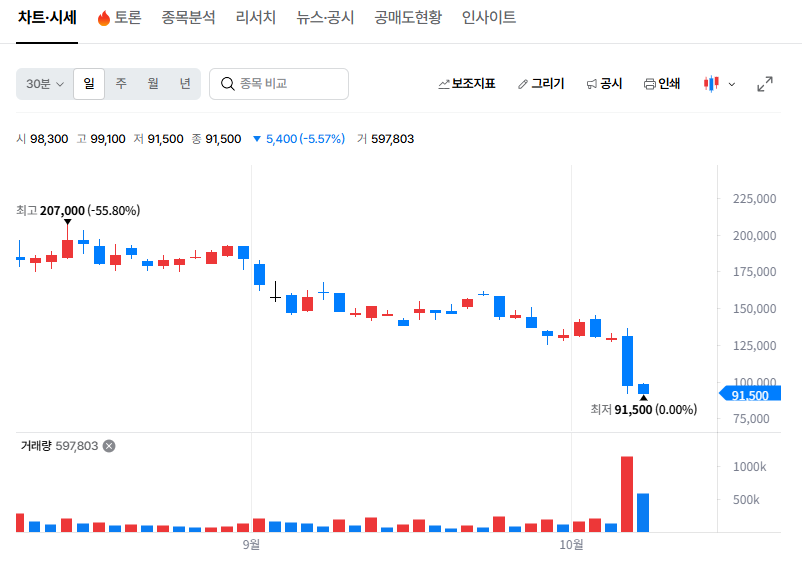The width and height of the screenshot is (802, 562).
Task: Click the 인쇄 print button
Action: [662, 84]
